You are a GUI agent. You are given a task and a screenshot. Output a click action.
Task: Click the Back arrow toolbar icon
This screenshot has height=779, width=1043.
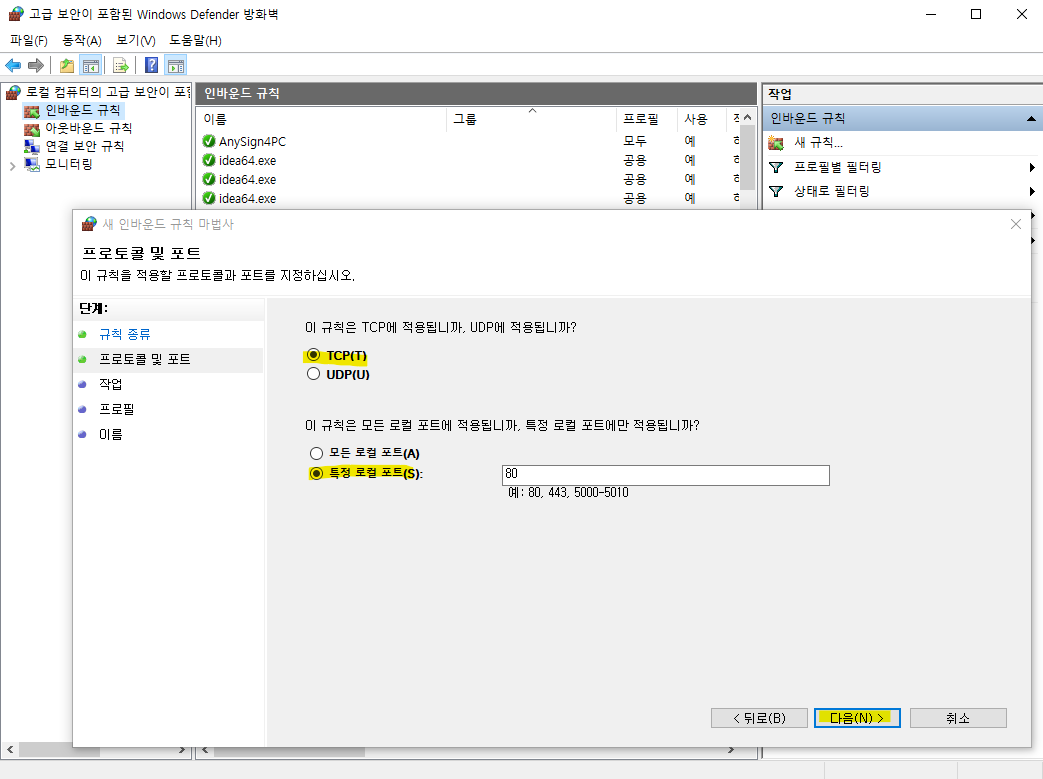13,65
